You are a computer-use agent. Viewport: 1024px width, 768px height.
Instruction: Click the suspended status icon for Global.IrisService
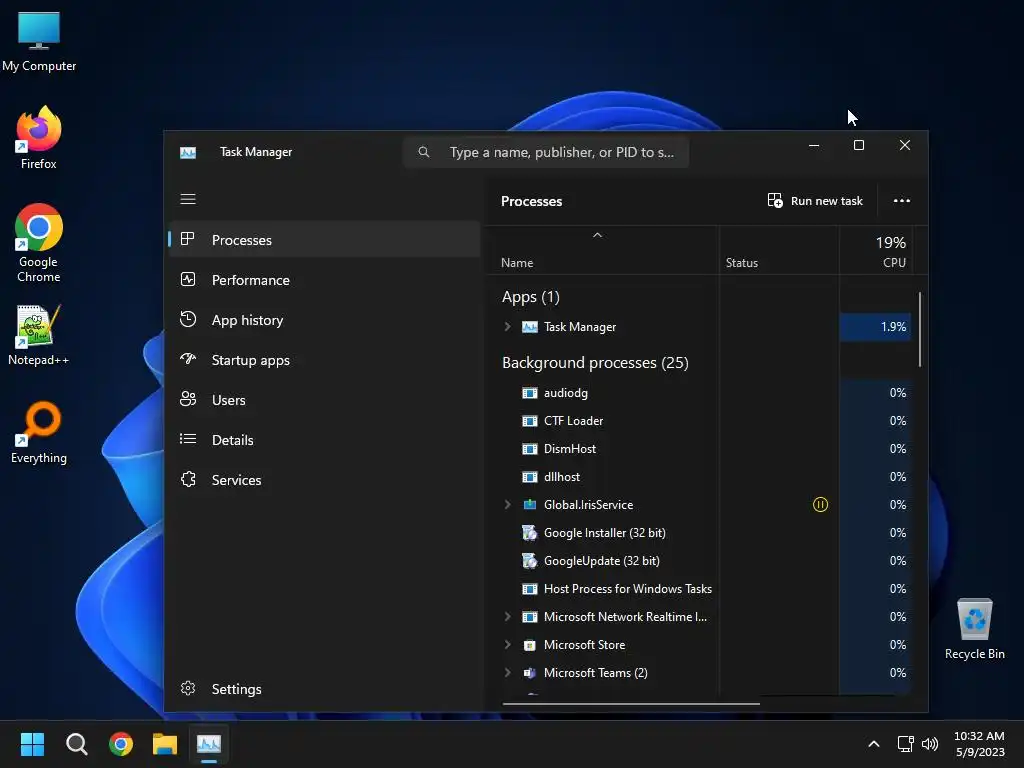tap(820, 505)
